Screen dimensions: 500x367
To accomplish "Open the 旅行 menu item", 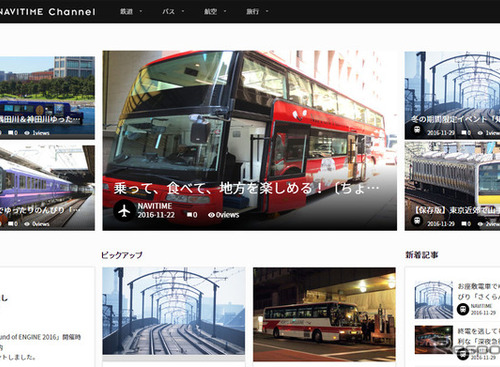I will coord(252,11).
